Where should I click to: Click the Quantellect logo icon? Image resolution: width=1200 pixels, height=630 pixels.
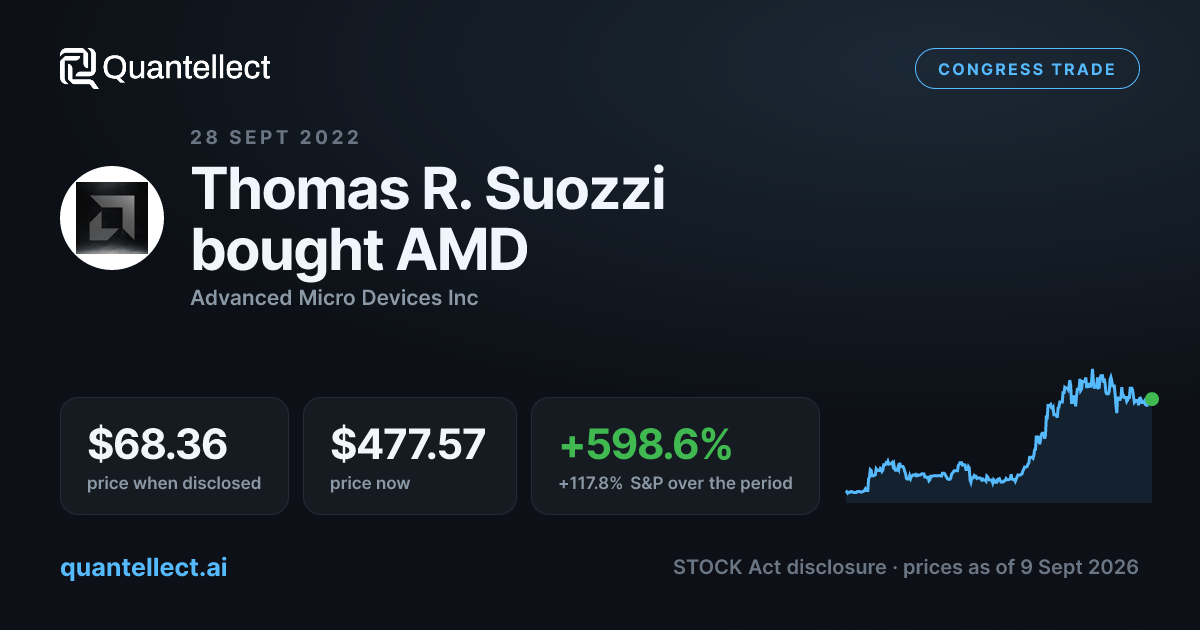79,68
